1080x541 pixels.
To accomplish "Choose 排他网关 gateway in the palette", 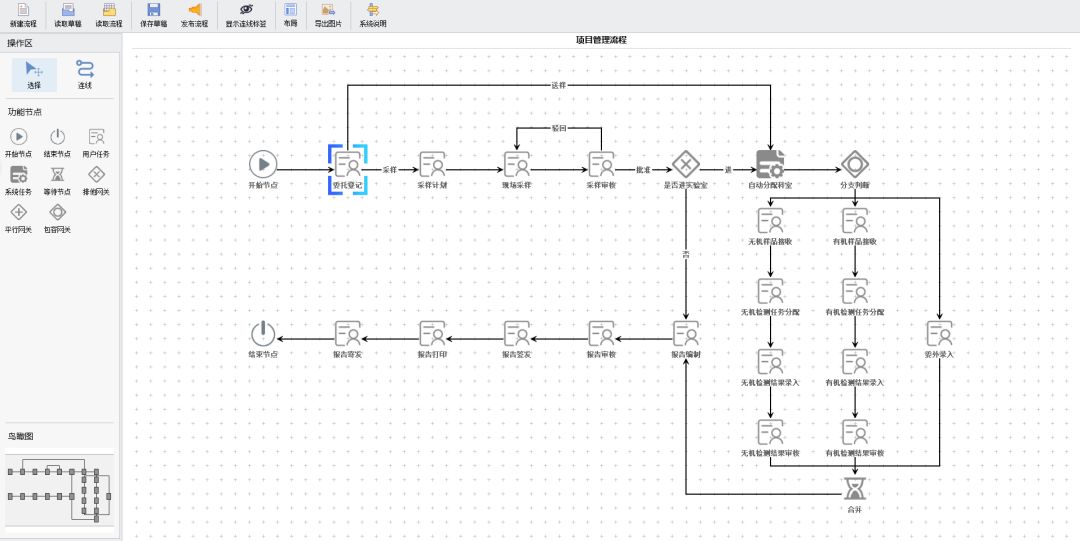I will [96, 179].
